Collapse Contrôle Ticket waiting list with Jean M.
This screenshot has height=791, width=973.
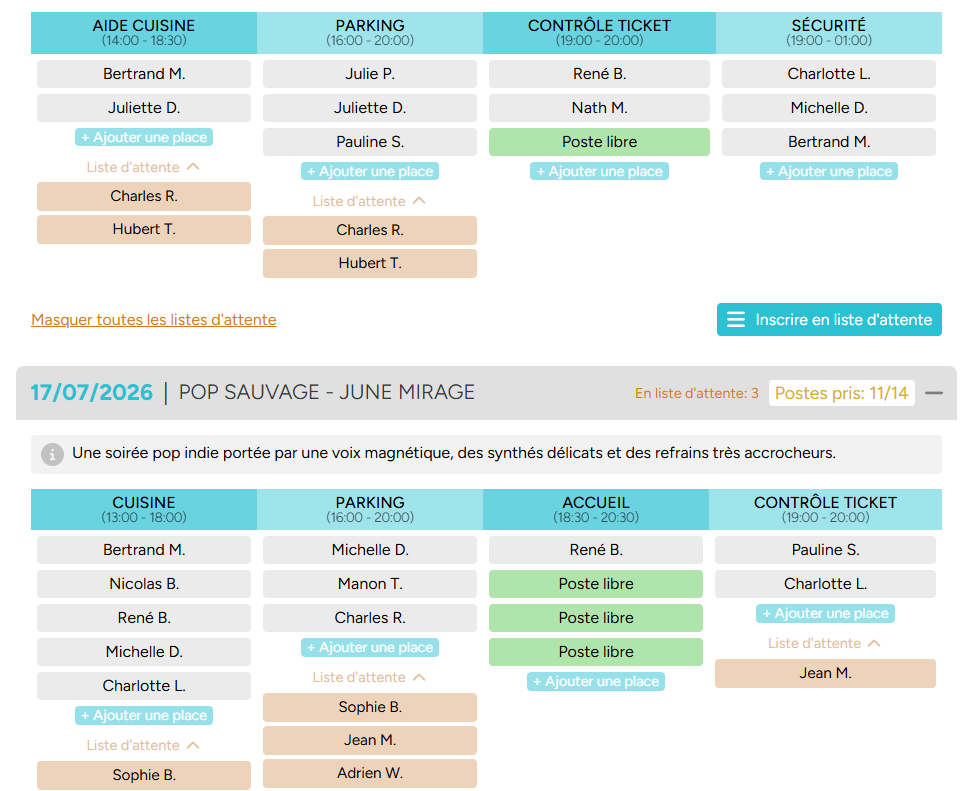click(824, 643)
